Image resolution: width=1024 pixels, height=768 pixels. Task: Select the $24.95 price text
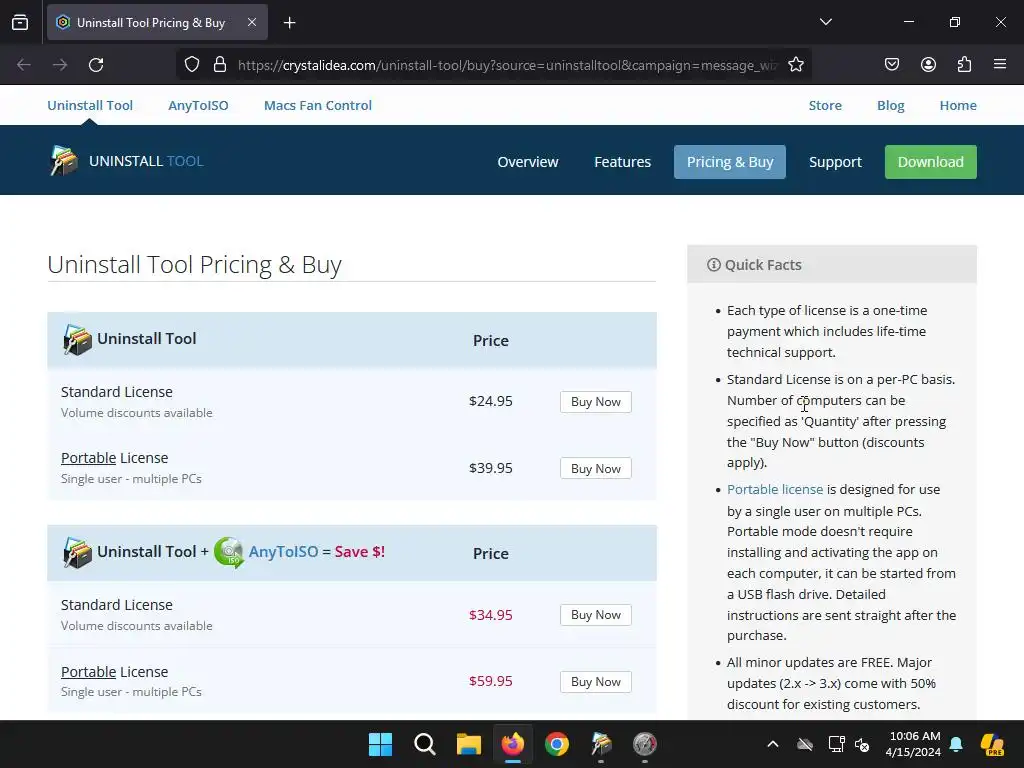(490, 401)
